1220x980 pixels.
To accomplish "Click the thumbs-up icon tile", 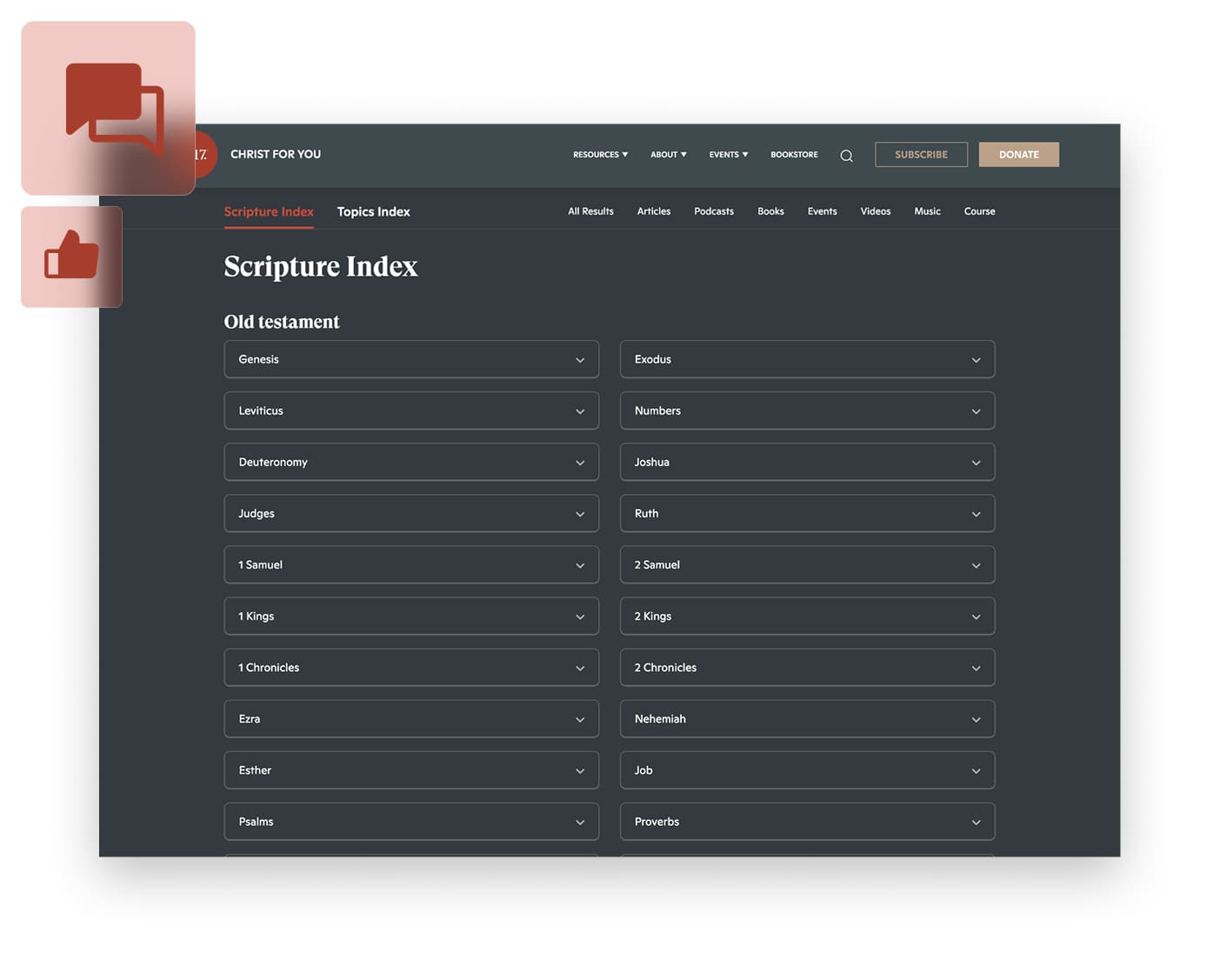I will [x=71, y=257].
